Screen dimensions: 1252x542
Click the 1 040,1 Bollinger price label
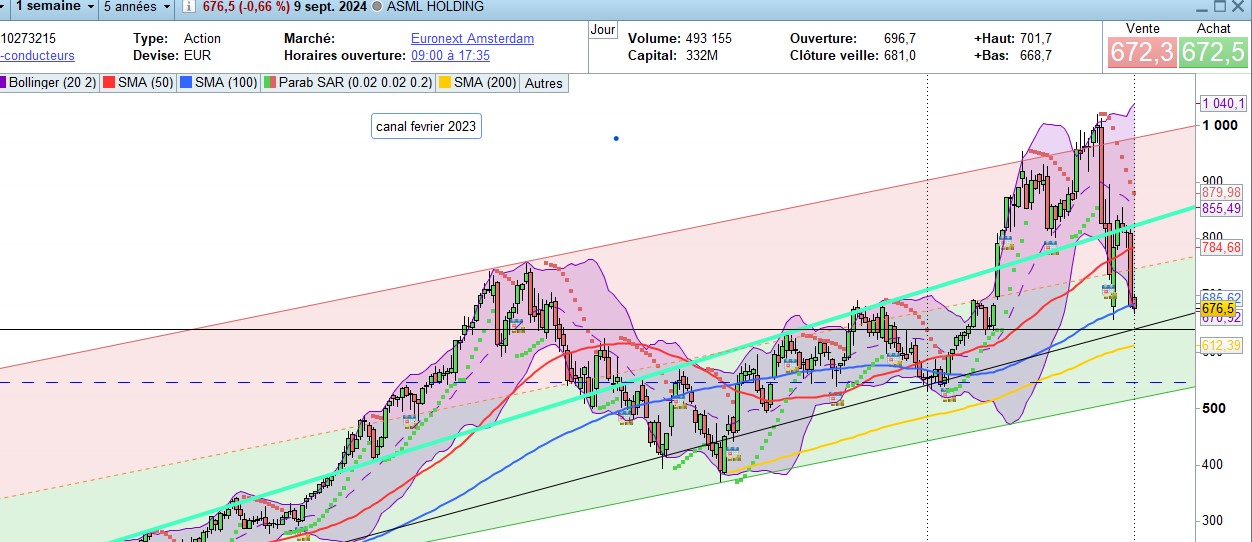point(1223,103)
